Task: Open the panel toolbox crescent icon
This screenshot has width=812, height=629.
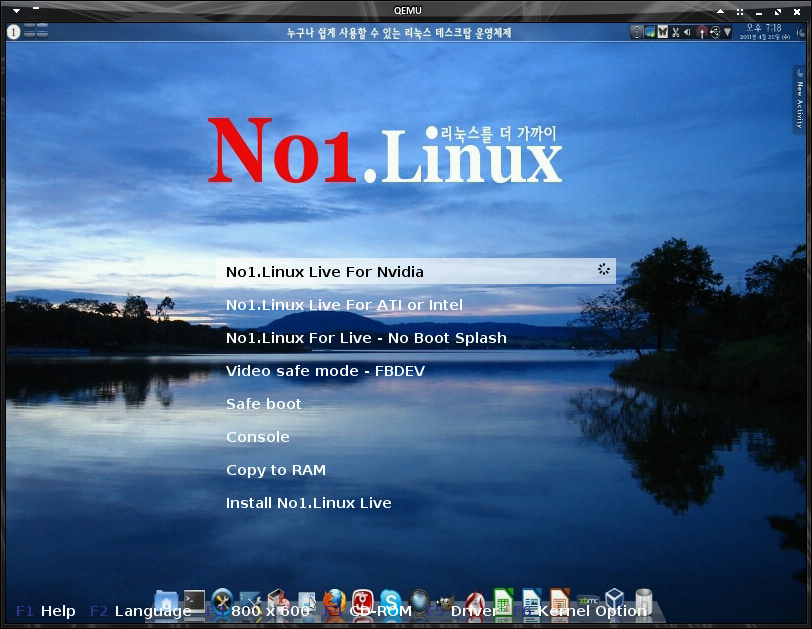Action: pyautogui.click(x=801, y=32)
